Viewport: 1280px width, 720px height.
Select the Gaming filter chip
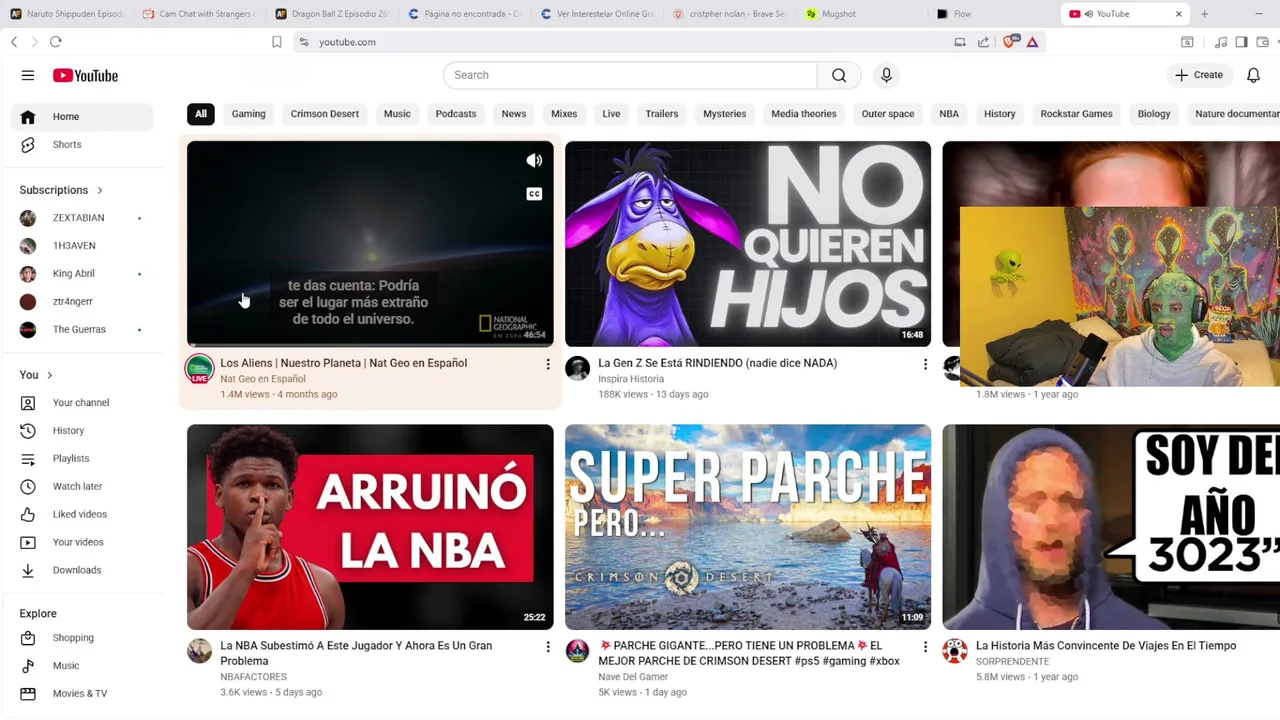point(249,114)
